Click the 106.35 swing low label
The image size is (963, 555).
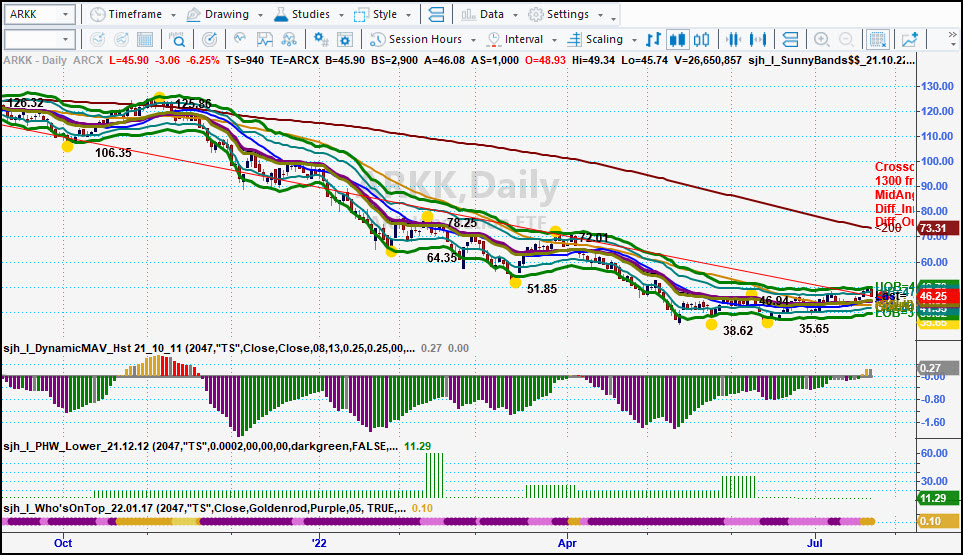(114, 153)
